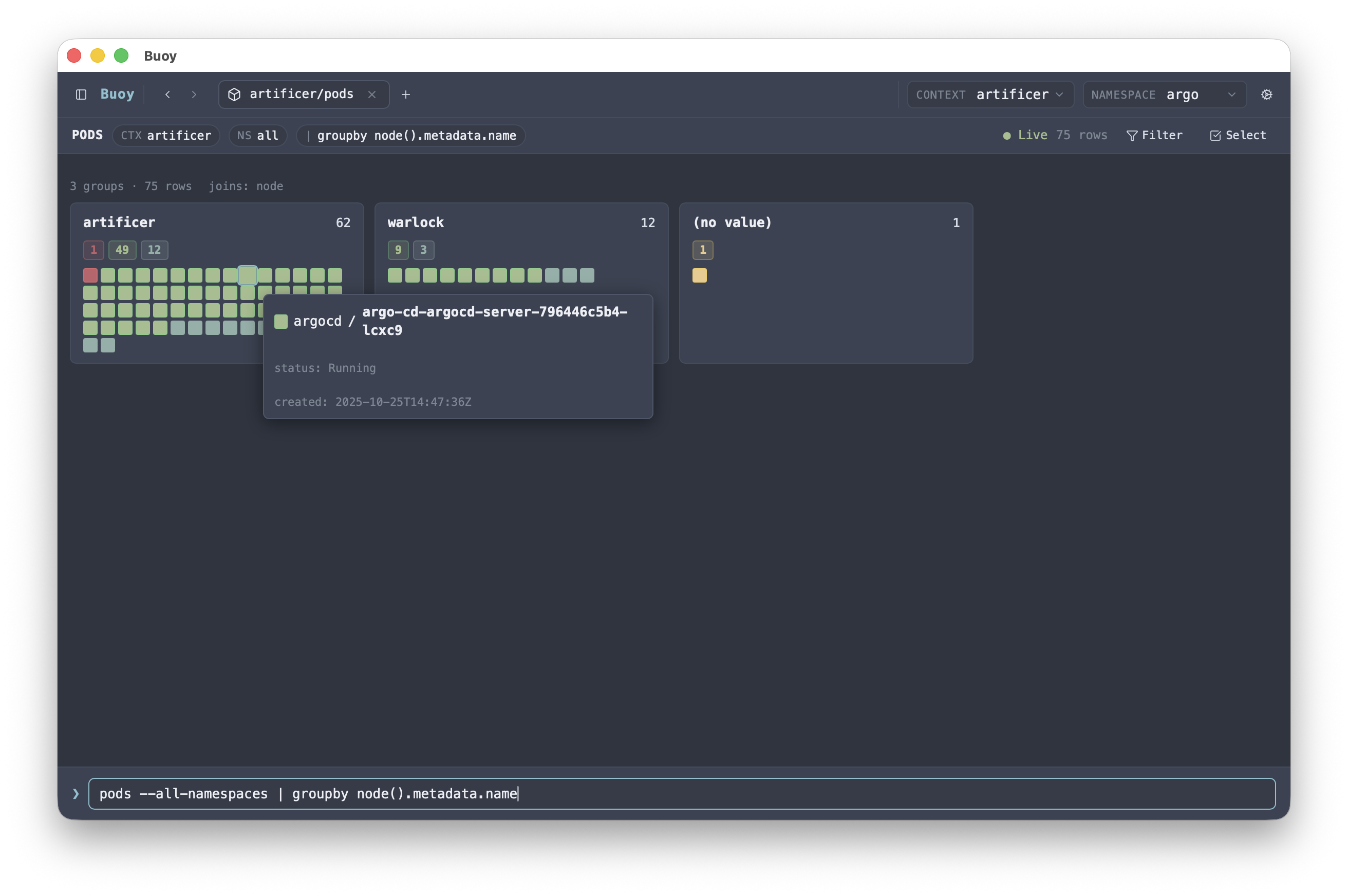This screenshot has height=896, width=1348.
Task: Click '3 groups · 75 rows' summary text
Action: pyautogui.click(x=131, y=186)
